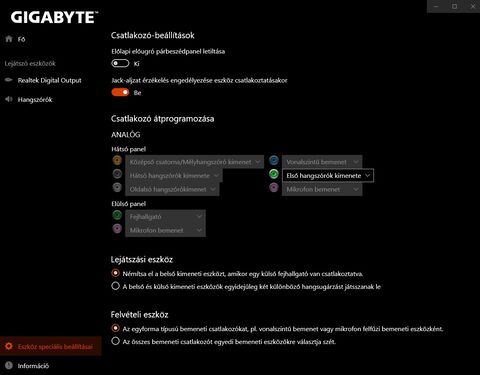Image resolution: width=480 pixels, height=375 pixels.
Task: Expand the Középső csatorna/Mélyhangszóró kimenet dropdown
Action: pyautogui.click(x=194, y=162)
